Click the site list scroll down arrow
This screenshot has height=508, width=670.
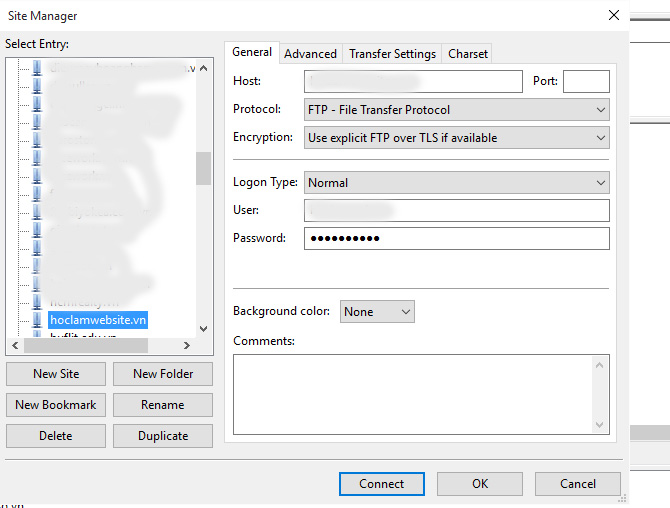(x=204, y=328)
